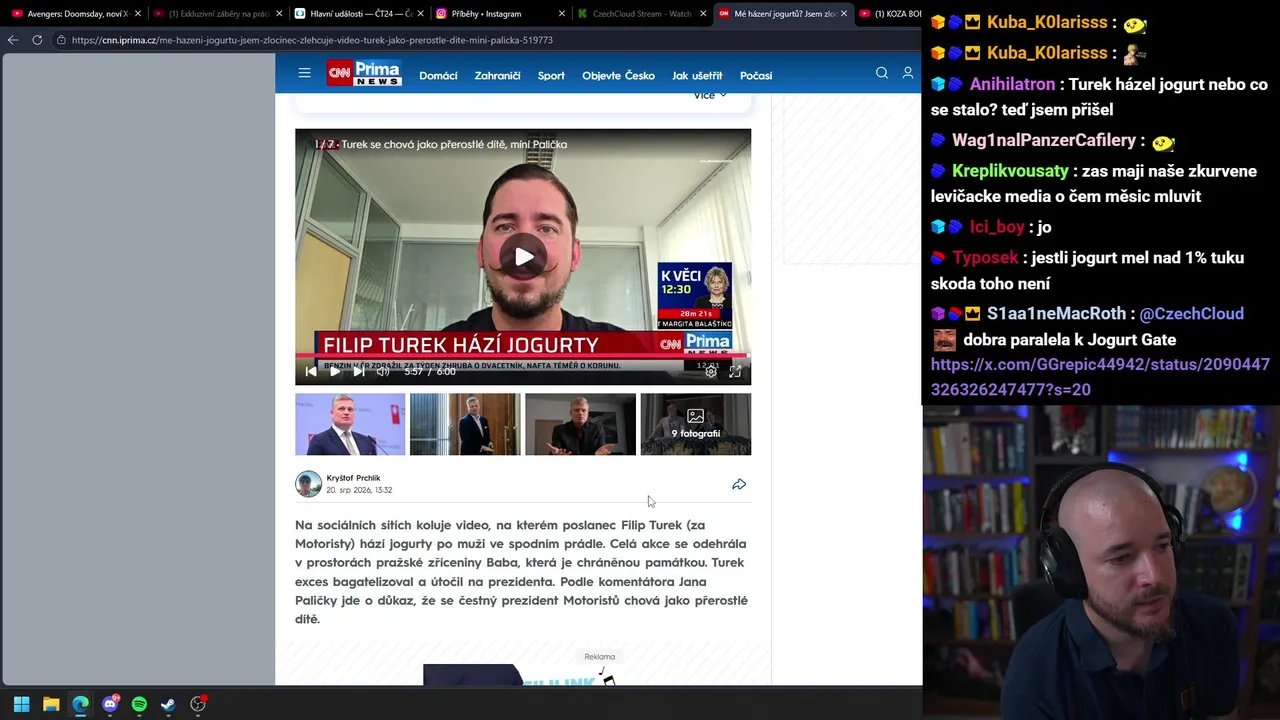The height and width of the screenshot is (720, 1280).
Task: Open video player settings gear
Action: coord(711,372)
